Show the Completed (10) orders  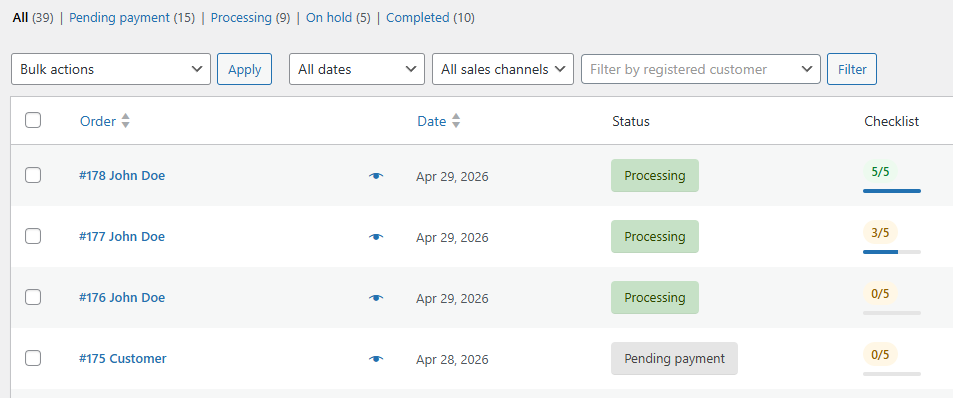tap(430, 18)
